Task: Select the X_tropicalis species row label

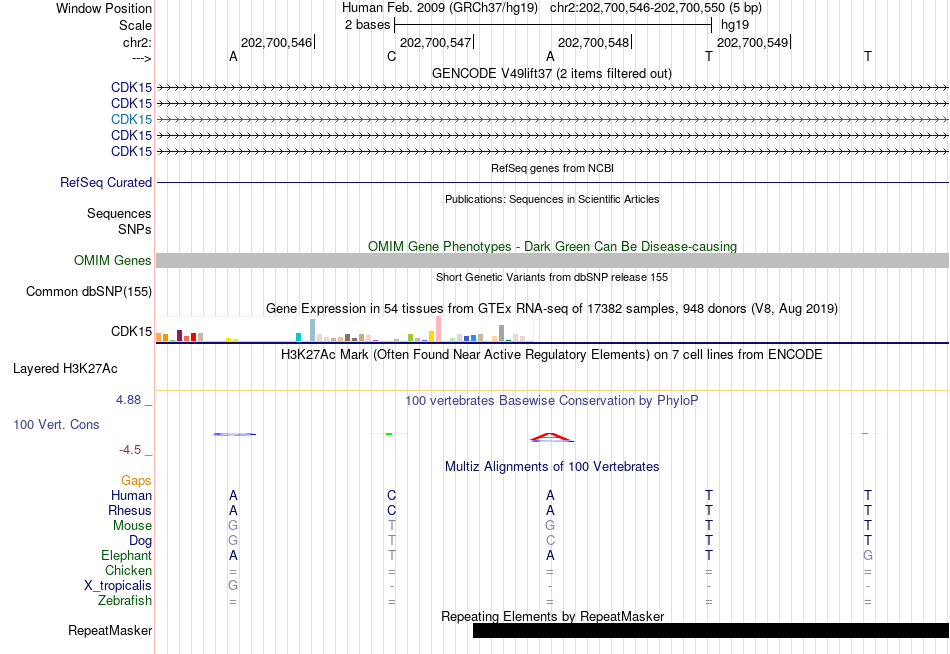Action: [x=118, y=586]
